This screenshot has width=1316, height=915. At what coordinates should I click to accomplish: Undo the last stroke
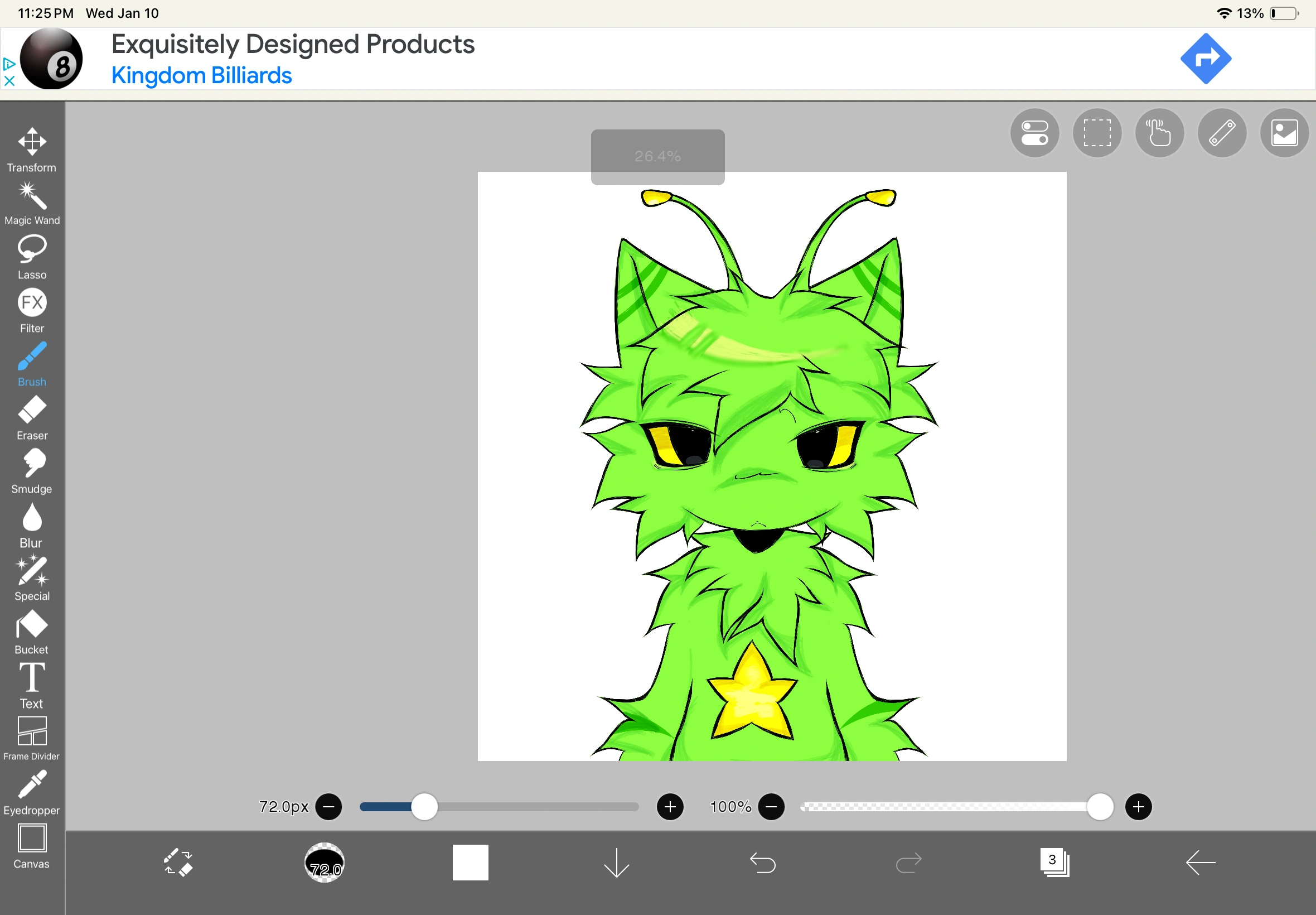click(x=763, y=861)
